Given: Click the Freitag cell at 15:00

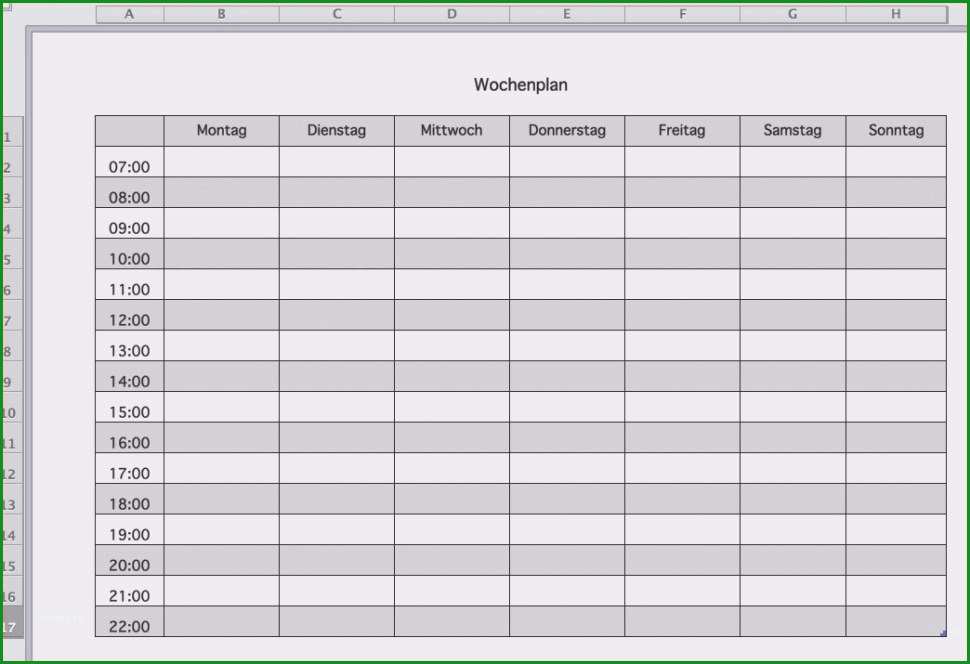Looking at the screenshot, I should [682, 407].
